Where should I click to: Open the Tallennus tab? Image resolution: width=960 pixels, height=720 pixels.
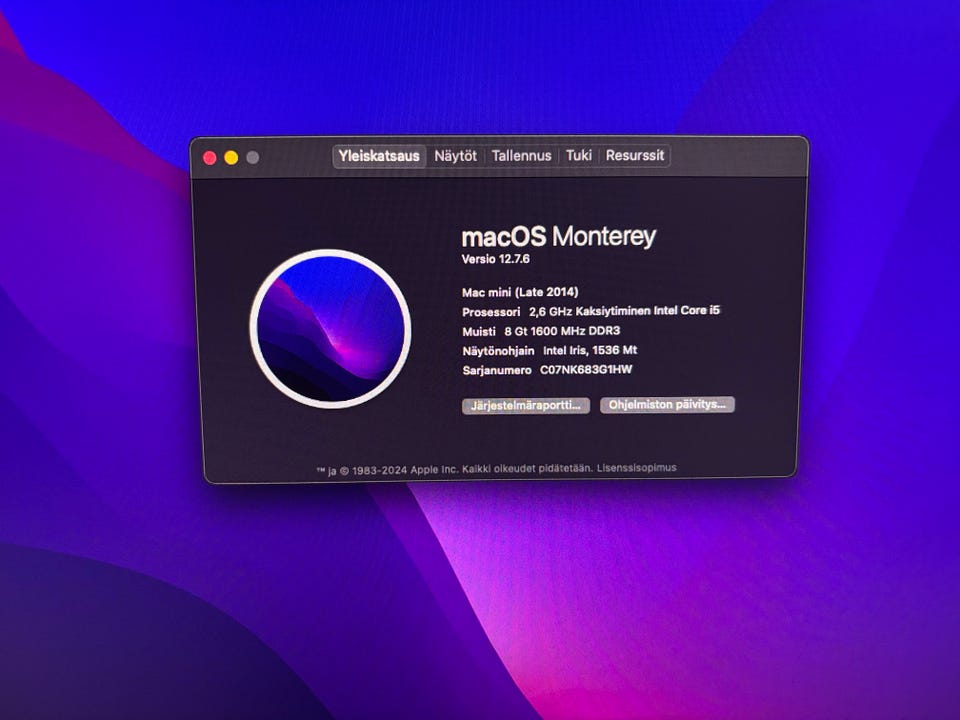[x=522, y=156]
